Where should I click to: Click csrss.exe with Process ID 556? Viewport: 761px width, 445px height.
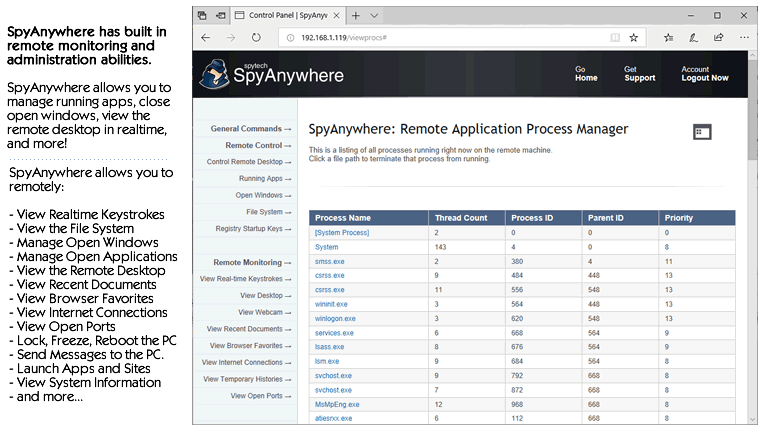330,290
